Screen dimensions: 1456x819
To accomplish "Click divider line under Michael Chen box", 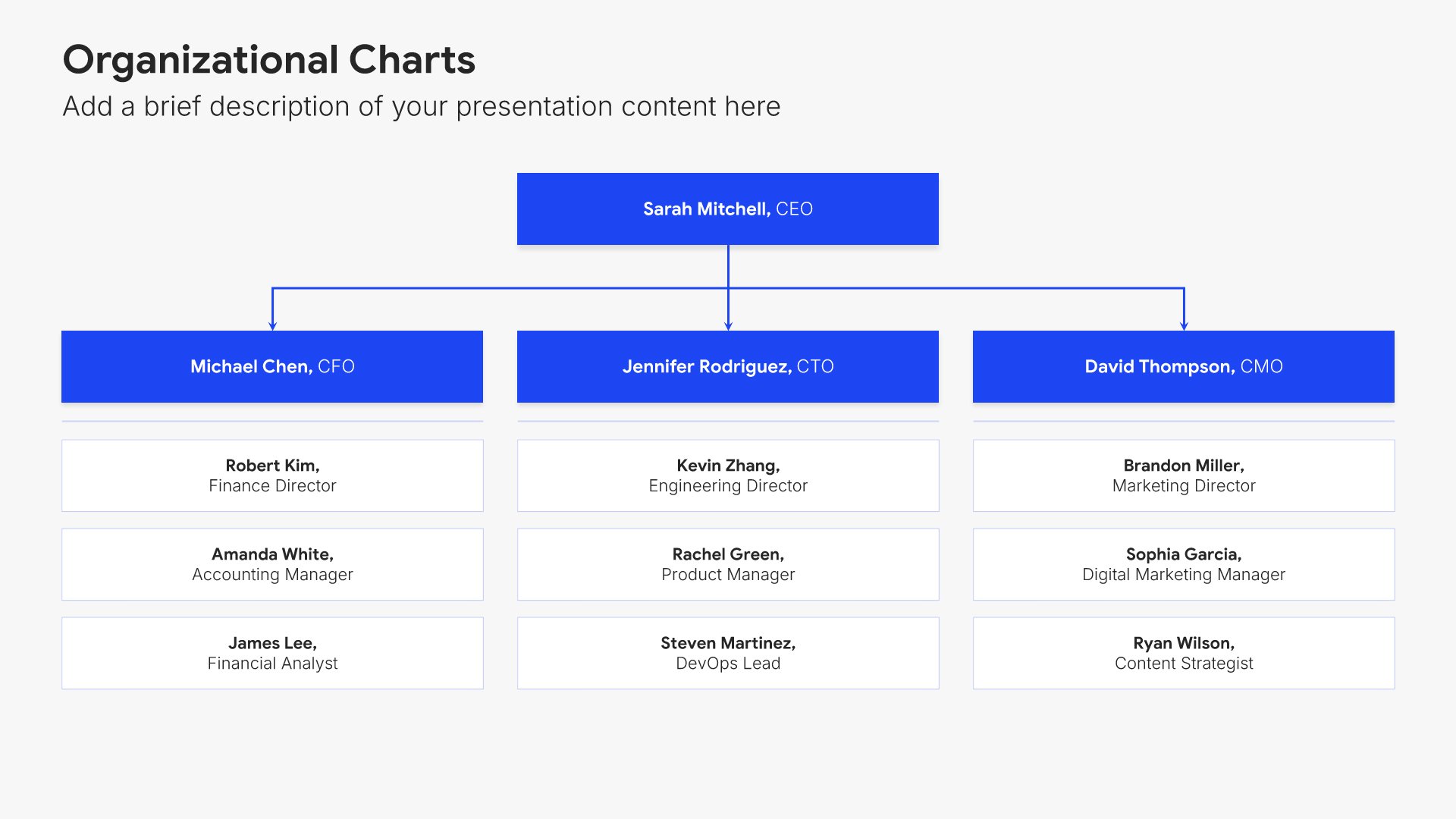I will pyautogui.click(x=271, y=421).
